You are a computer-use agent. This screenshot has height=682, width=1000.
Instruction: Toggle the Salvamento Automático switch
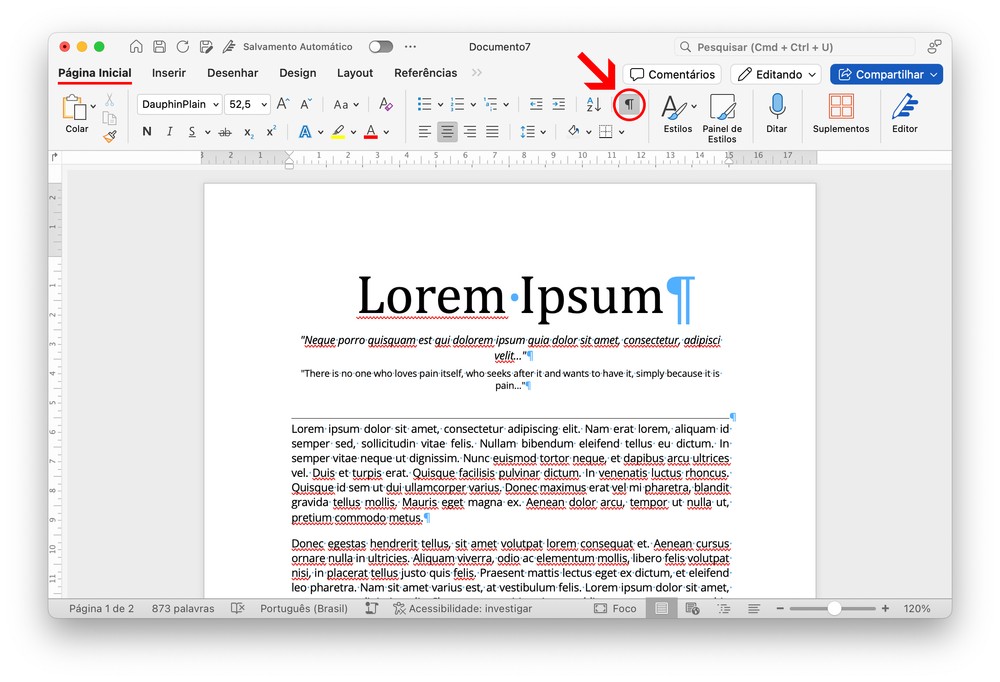click(x=380, y=47)
